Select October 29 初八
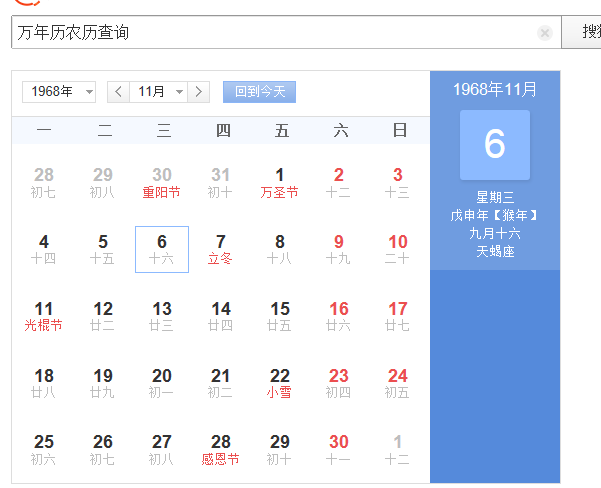This screenshot has width=601, height=488. [103, 183]
